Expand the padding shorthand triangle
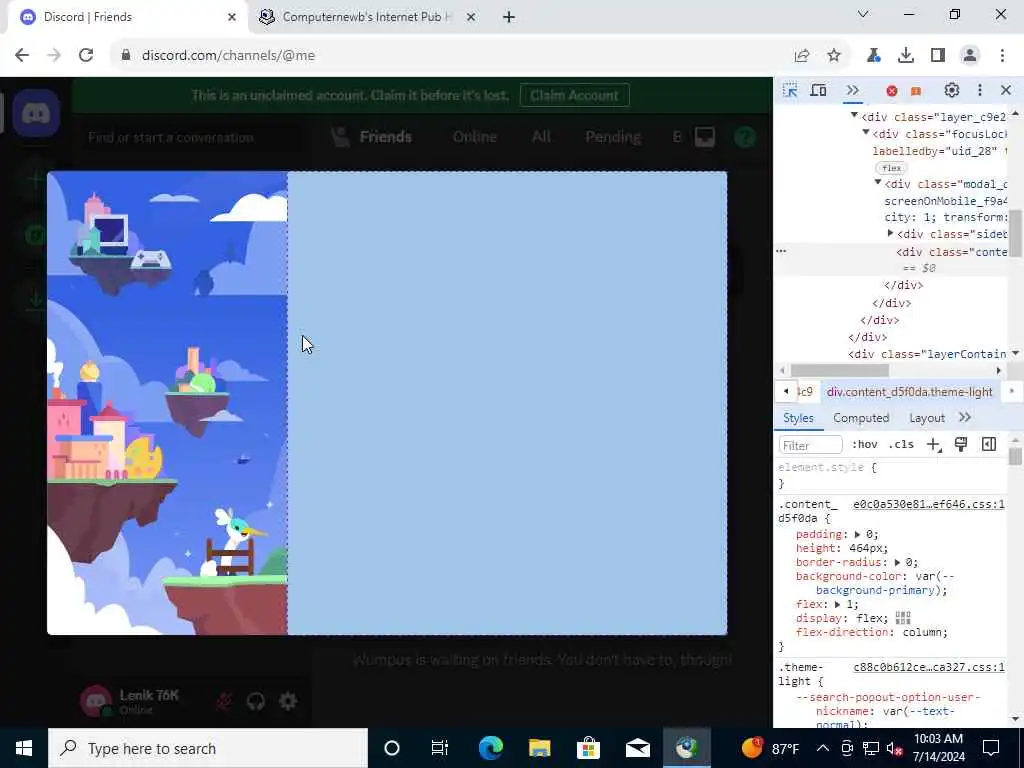The height and width of the screenshot is (768, 1024). (x=857, y=535)
